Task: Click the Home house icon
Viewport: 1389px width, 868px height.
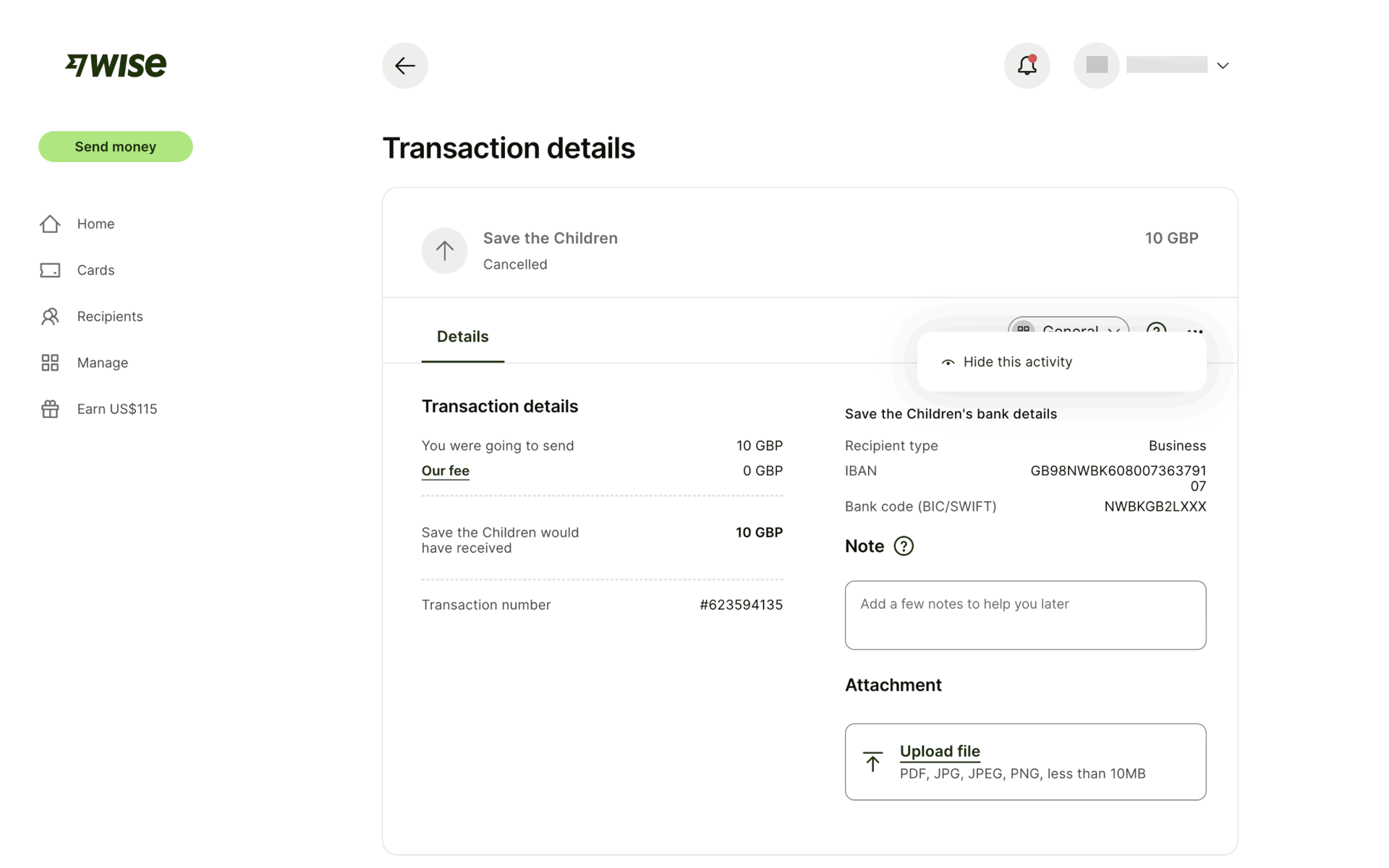Action: click(x=50, y=224)
